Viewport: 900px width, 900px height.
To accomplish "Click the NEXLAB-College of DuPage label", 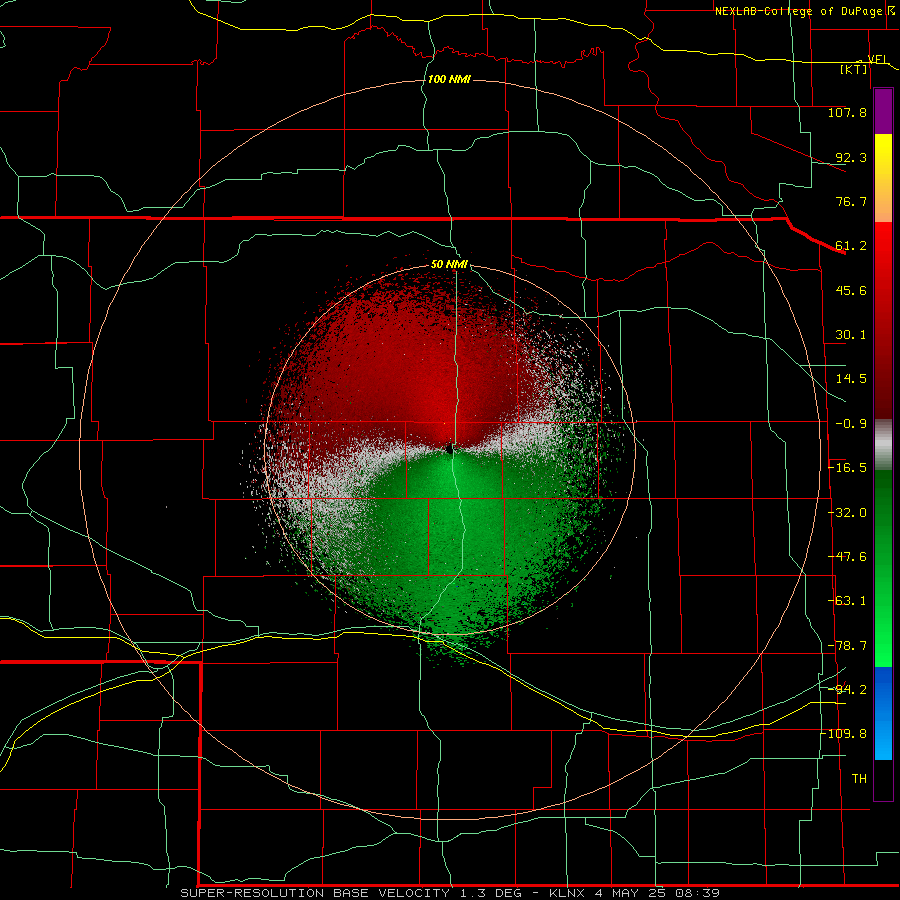I will point(799,11).
